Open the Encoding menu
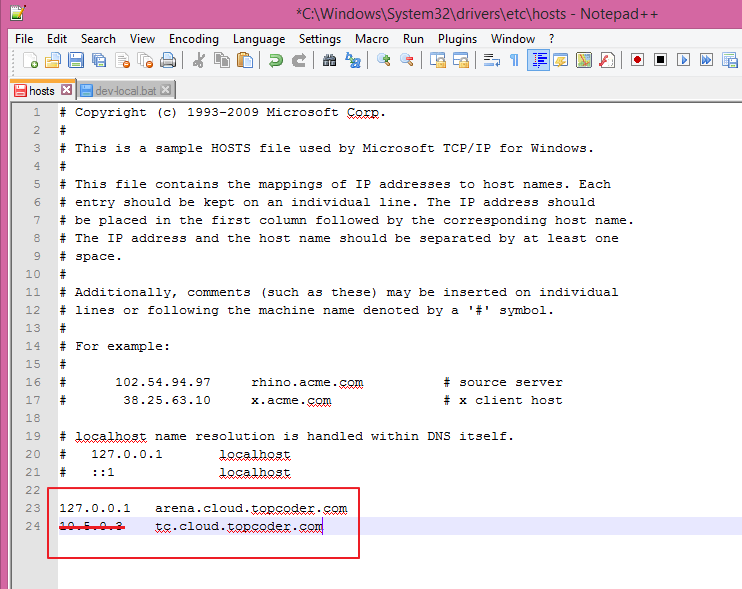The height and width of the screenshot is (589, 742). (x=194, y=39)
